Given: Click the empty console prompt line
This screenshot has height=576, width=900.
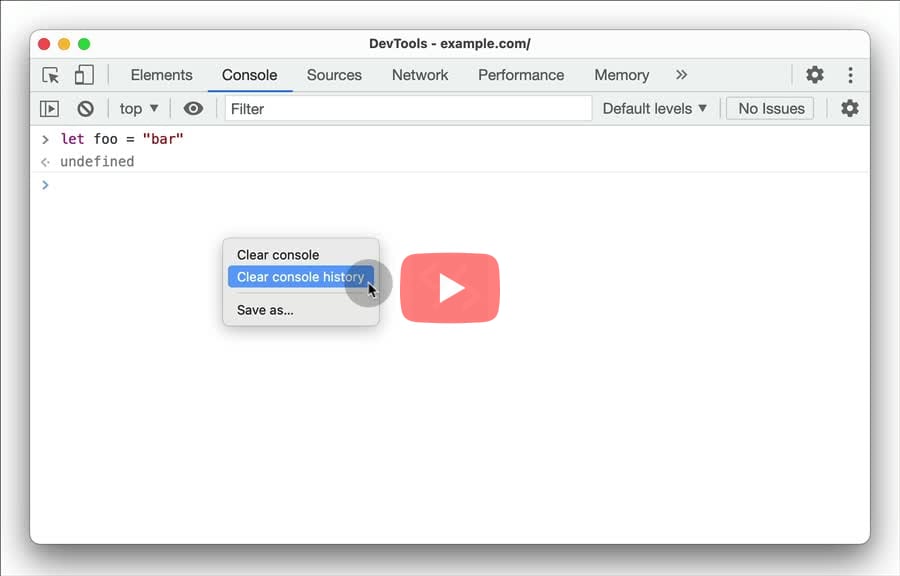Looking at the screenshot, I should (450, 185).
